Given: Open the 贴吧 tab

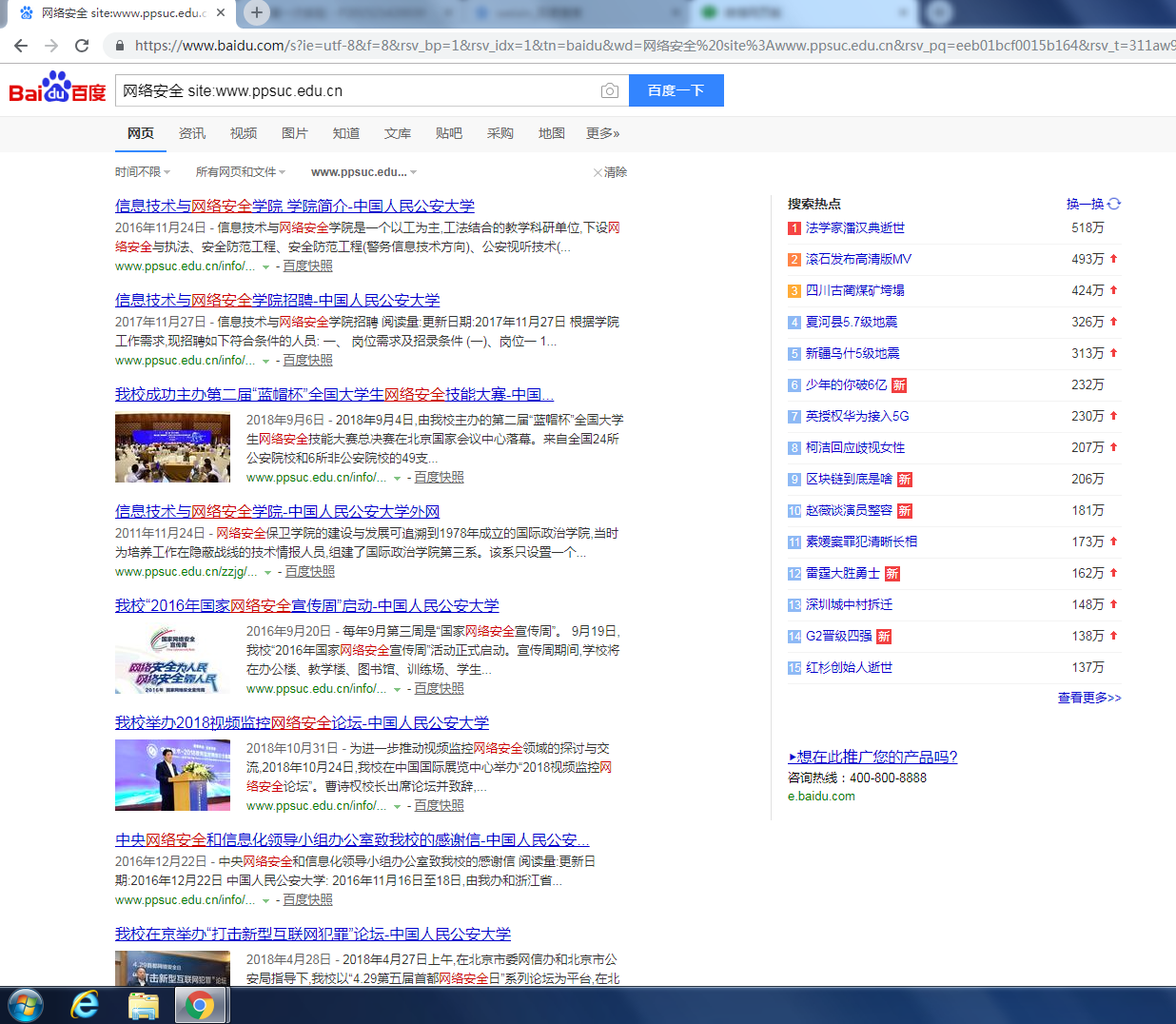Looking at the screenshot, I should [x=449, y=133].
